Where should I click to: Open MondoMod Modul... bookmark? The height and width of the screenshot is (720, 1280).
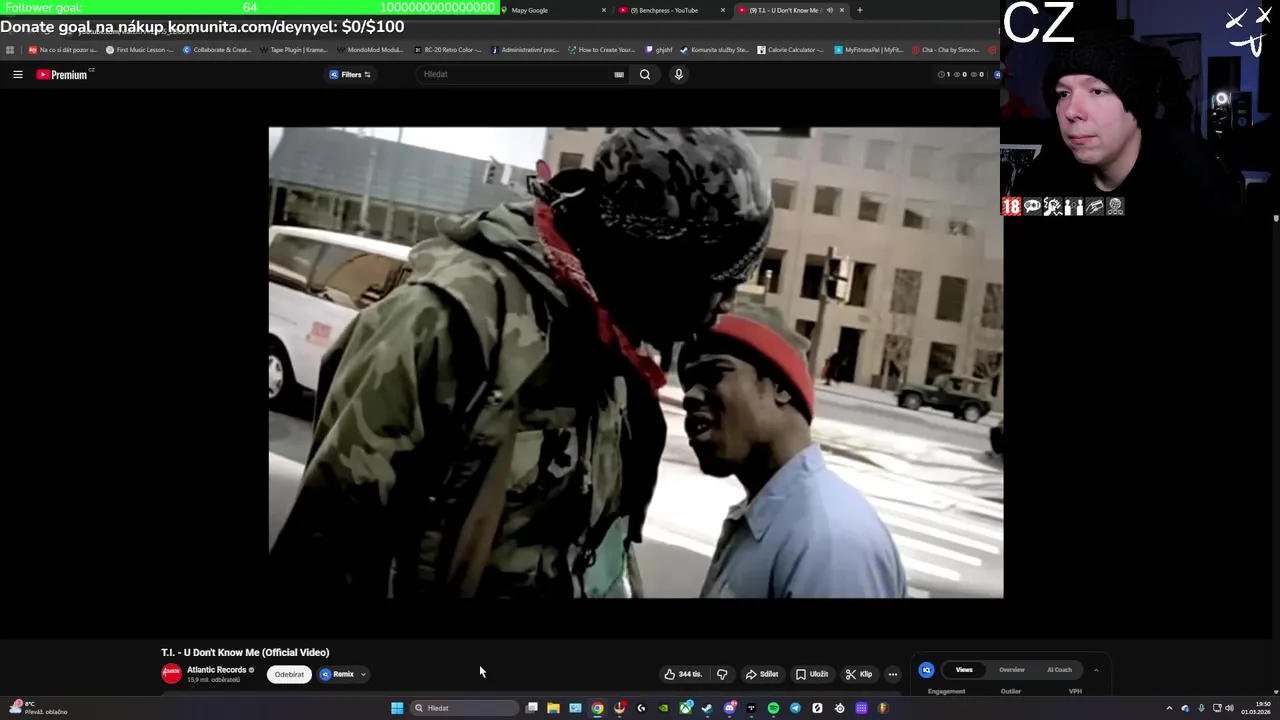(370, 49)
